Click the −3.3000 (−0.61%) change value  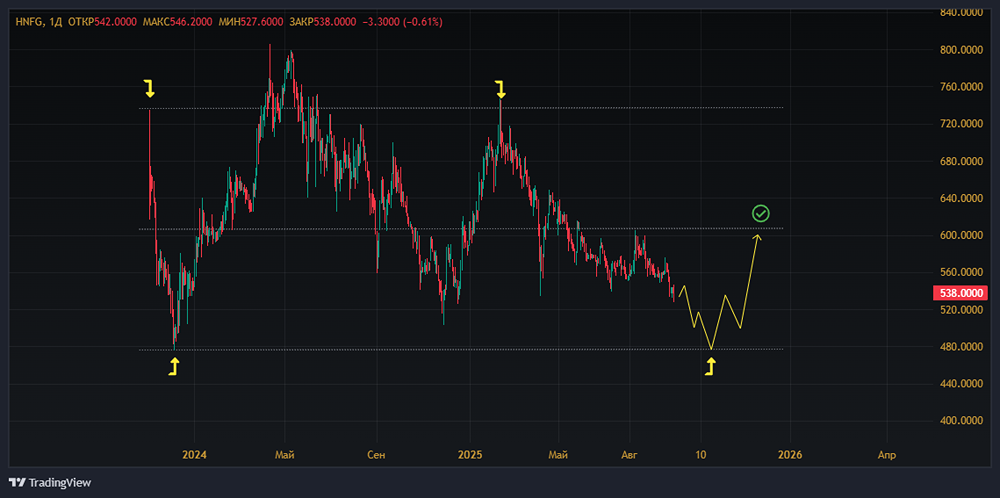click(402, 22)
